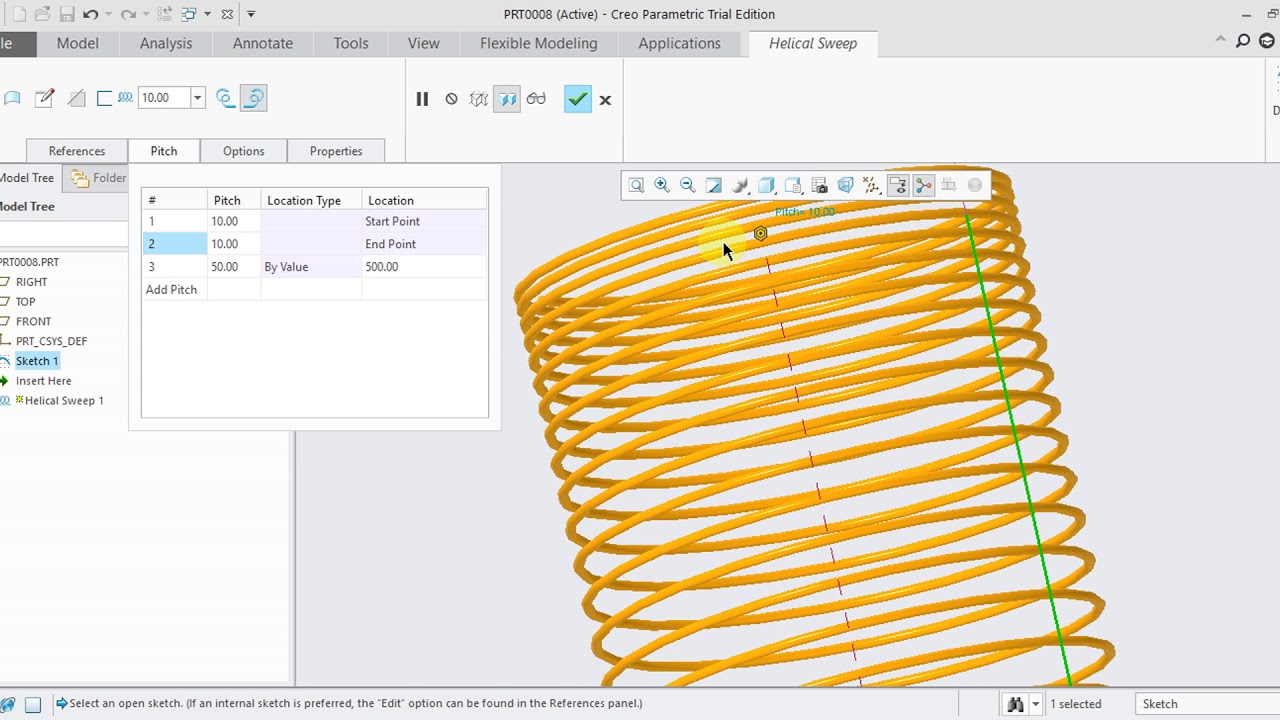Accept the helical sweep with green checkmark
1280x720 pixels.
point(577,99)
